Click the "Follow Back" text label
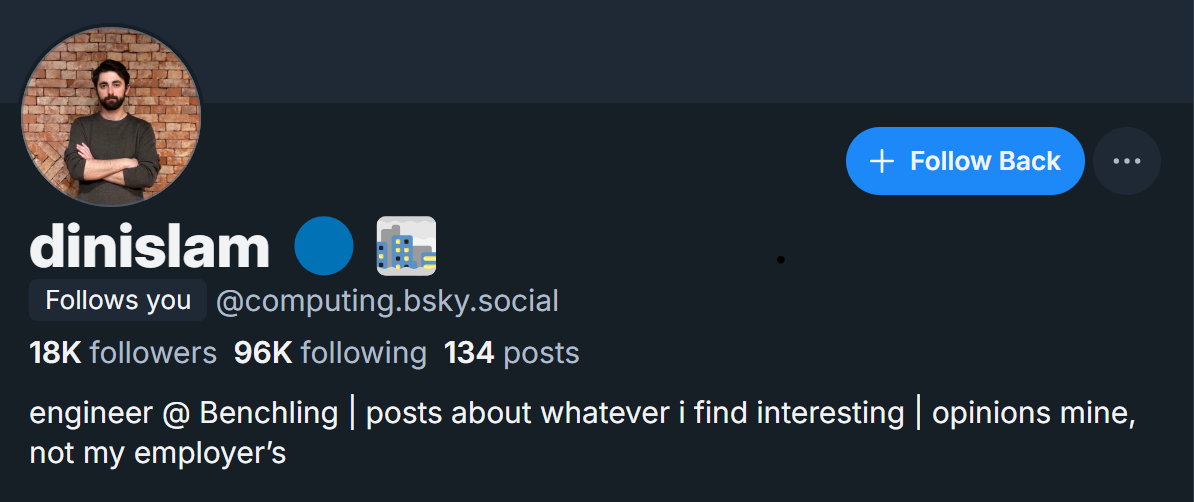Screen dimensions: 1194x502 985,161
